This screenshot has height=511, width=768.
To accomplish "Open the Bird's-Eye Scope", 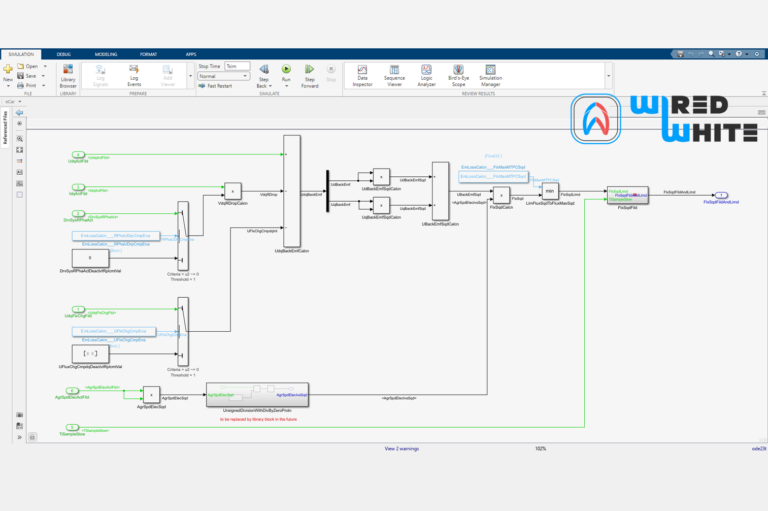I will tap(458, 76).
